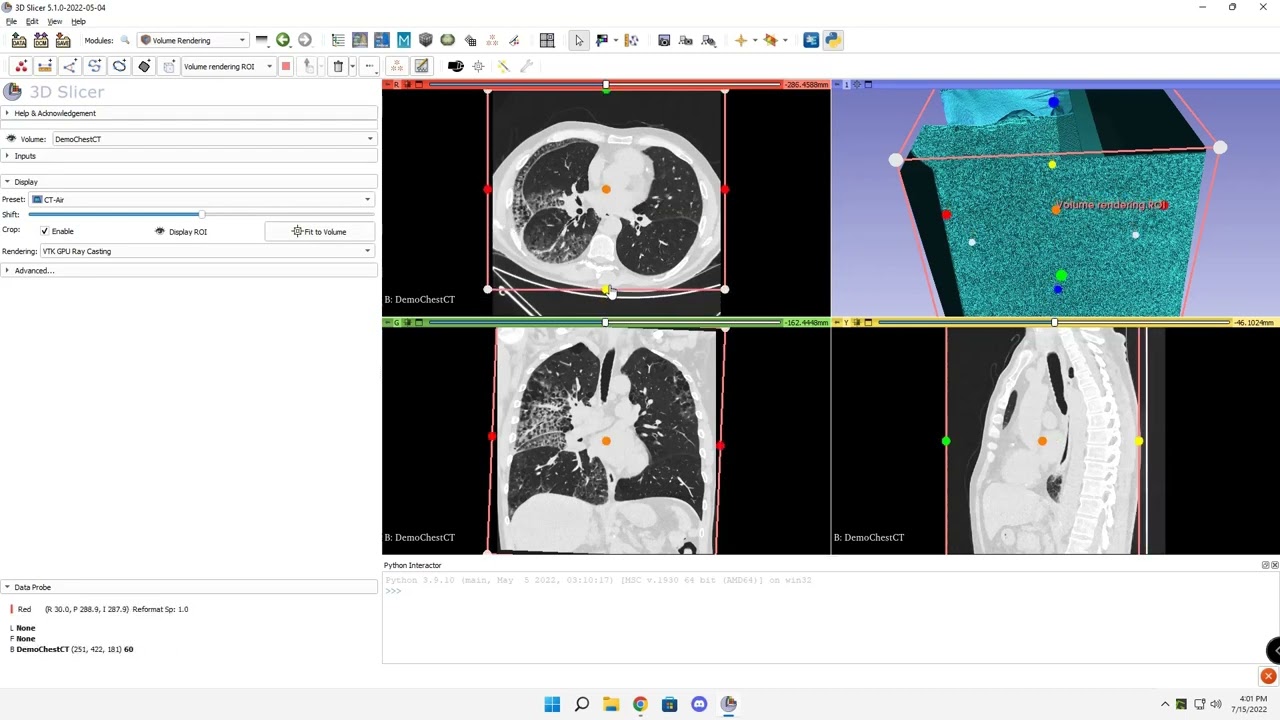
Task: Open the Windows Start menu
Action: pos(552,704)
